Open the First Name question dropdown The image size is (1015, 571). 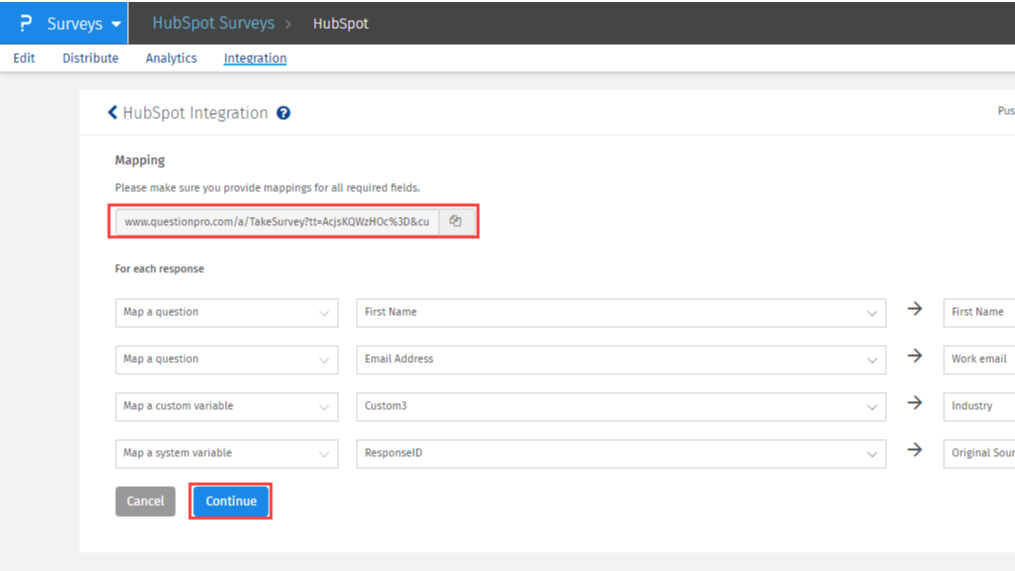pos(621,313)
